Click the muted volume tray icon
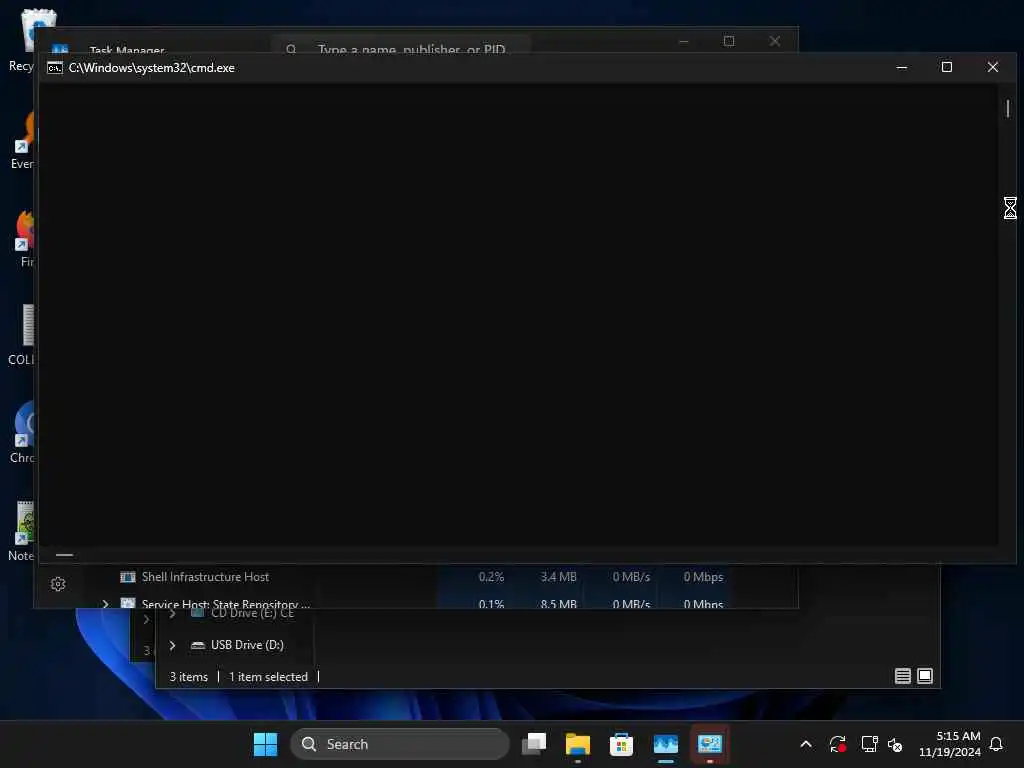This screenshot has width=1024, height=768. (895, 744)
